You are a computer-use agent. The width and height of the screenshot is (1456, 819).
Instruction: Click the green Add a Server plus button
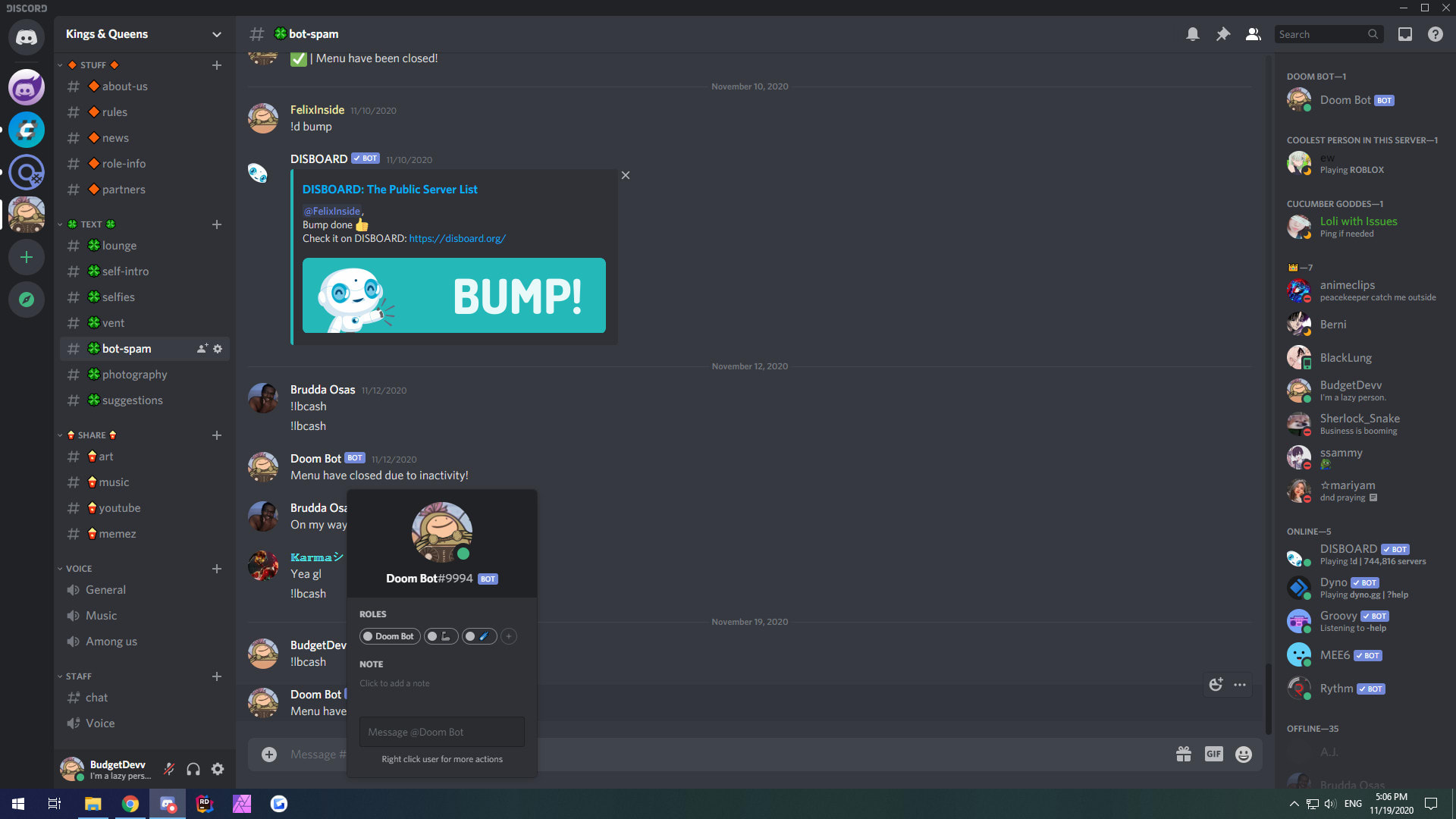click(x=27, y=257)
